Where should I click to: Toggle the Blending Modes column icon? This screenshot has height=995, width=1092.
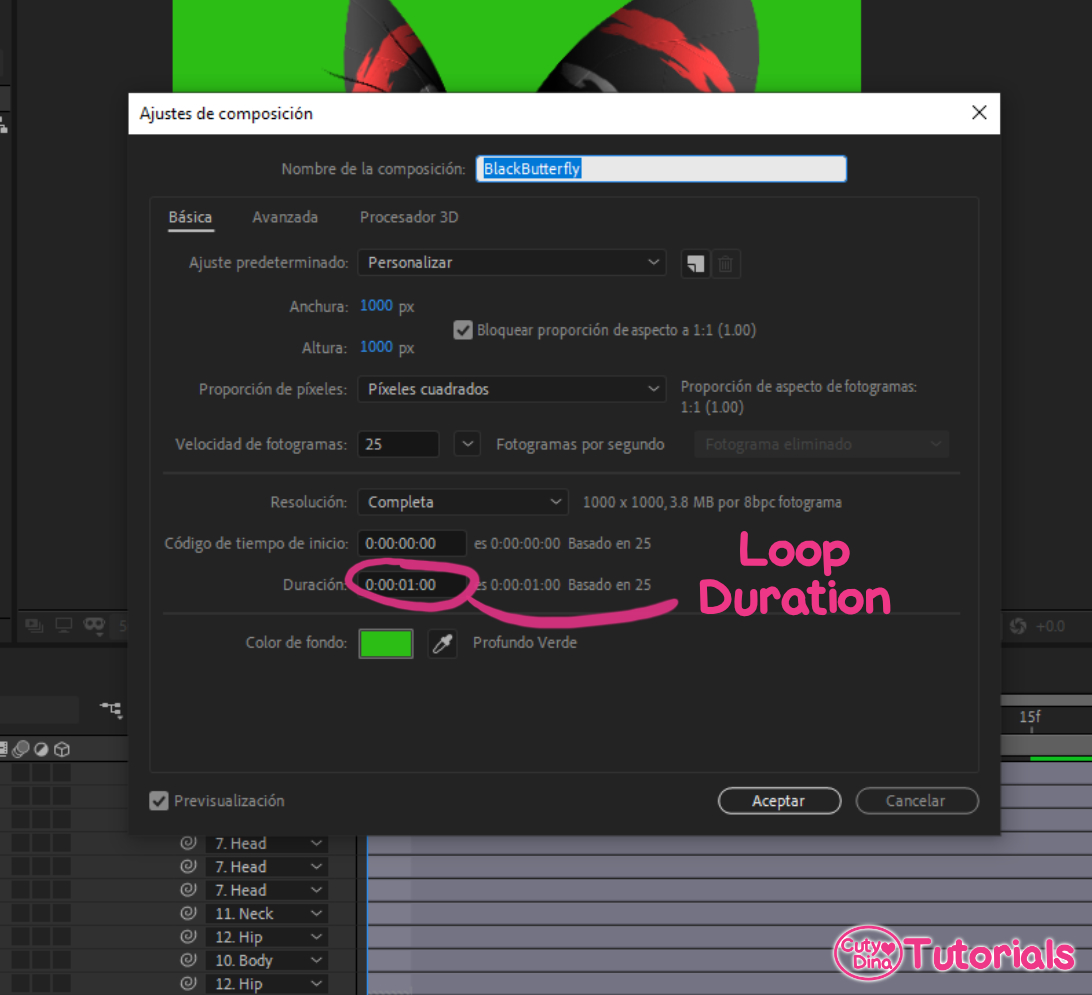(41, 748)
